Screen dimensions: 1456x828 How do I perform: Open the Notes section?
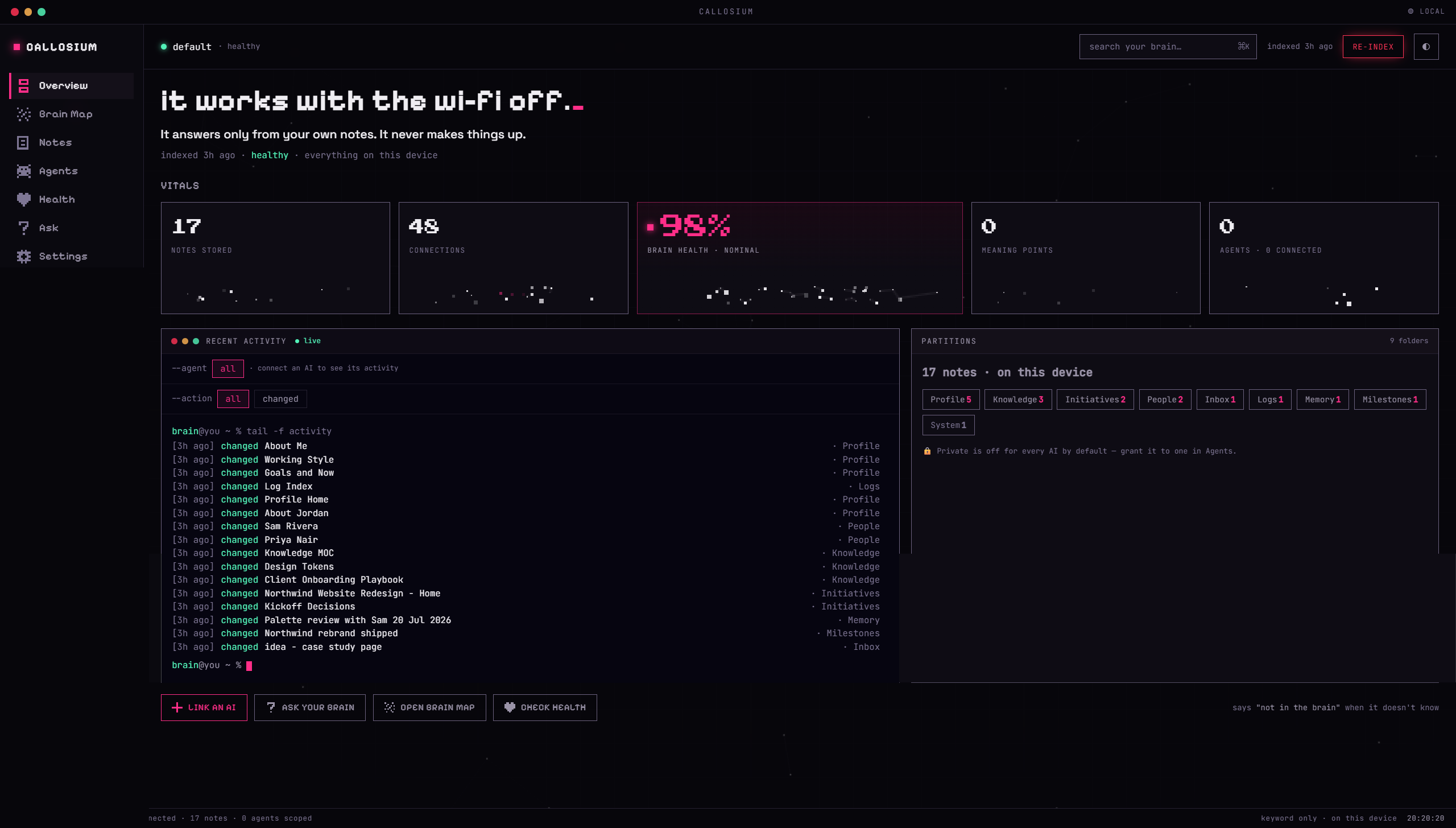point(72,143)
